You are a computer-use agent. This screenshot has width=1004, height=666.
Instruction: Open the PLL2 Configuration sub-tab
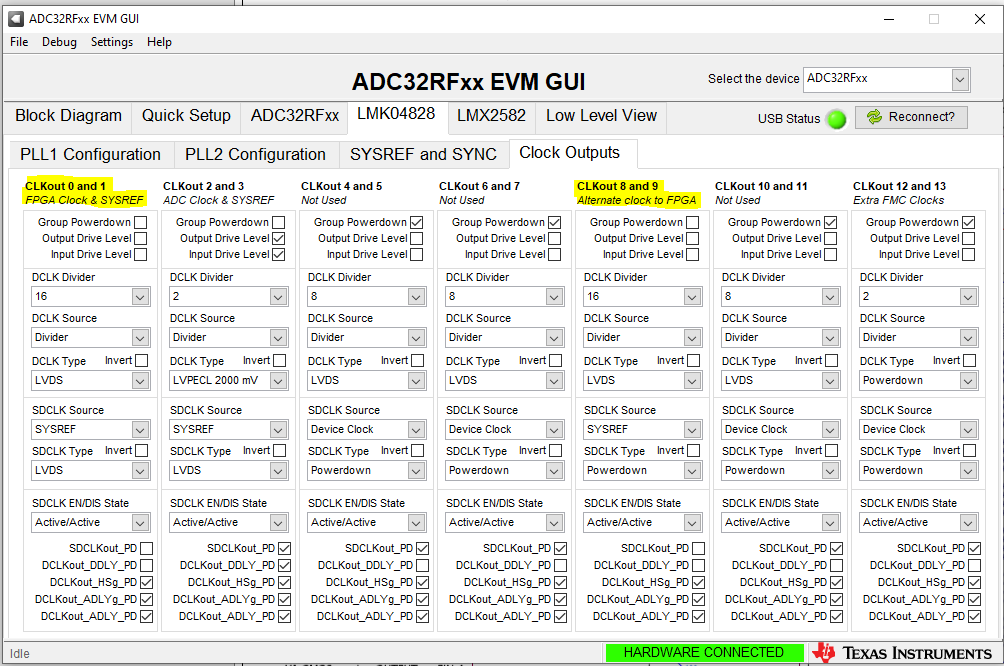(x=255, y=155)
